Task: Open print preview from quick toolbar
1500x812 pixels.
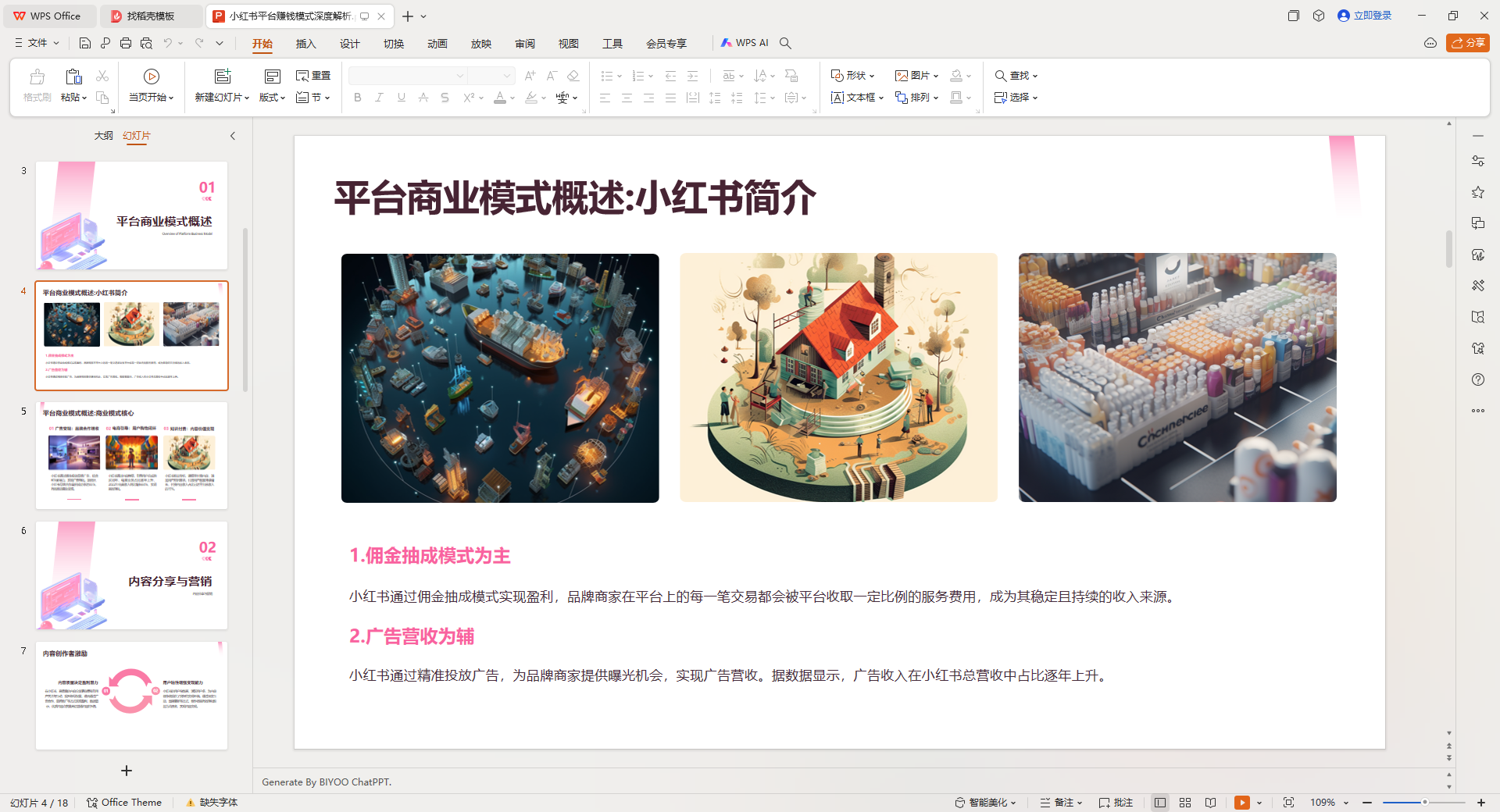Action: pyautogui.click(x=146, y=43)
